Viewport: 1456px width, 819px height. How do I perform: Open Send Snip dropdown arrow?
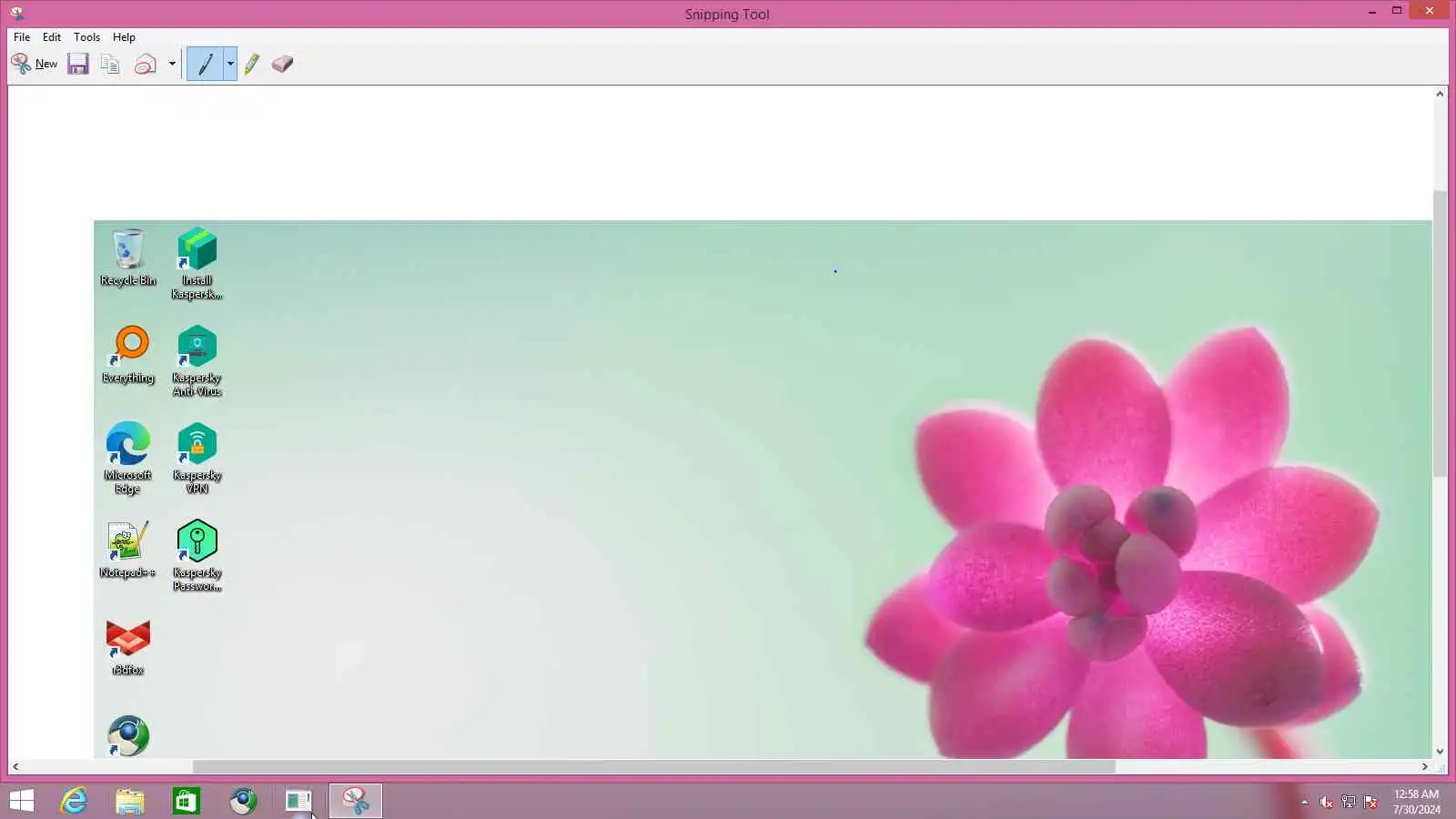(172, 64)
